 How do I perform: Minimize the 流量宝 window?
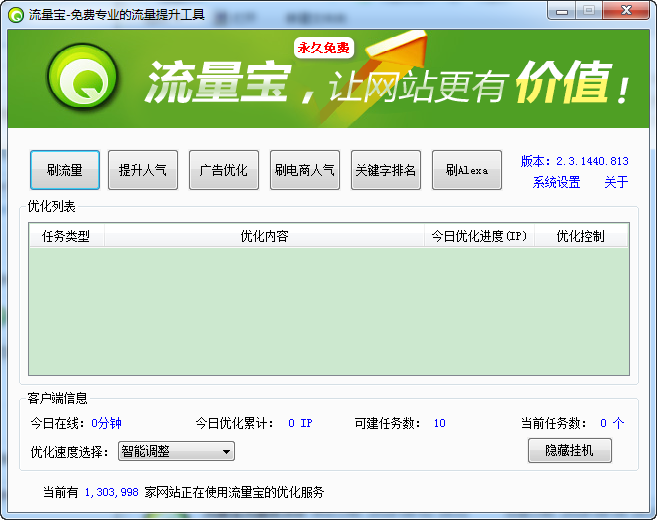[562, 11]
